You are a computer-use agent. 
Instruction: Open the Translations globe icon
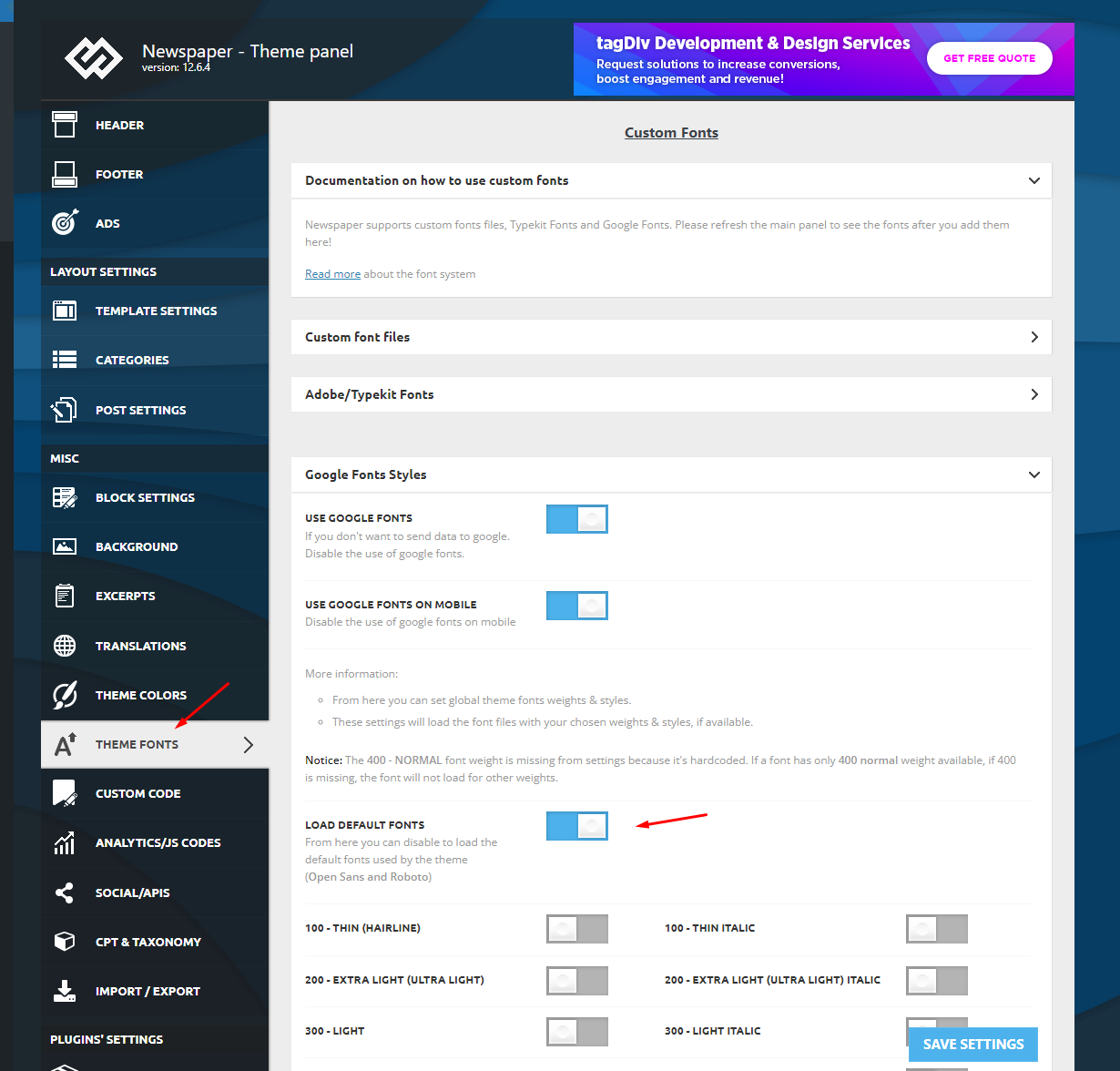(x=65, y=646)
